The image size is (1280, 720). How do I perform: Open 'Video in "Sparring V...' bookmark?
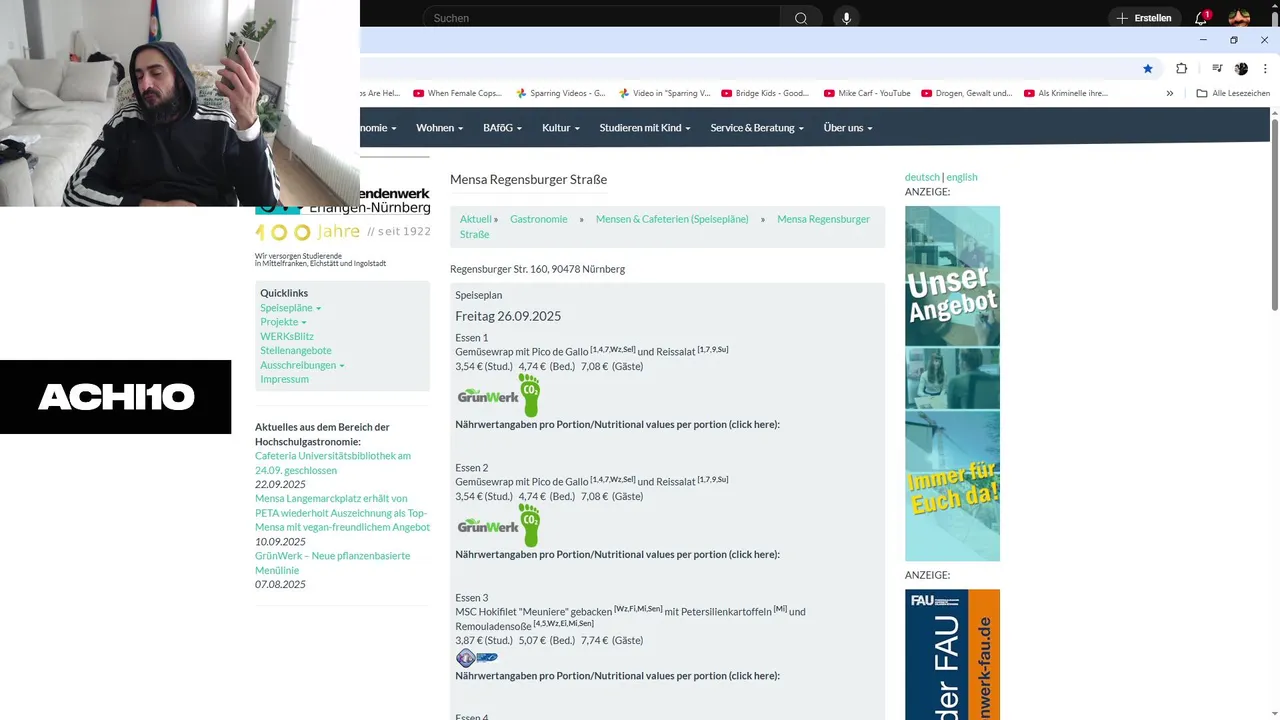[664, 93]
